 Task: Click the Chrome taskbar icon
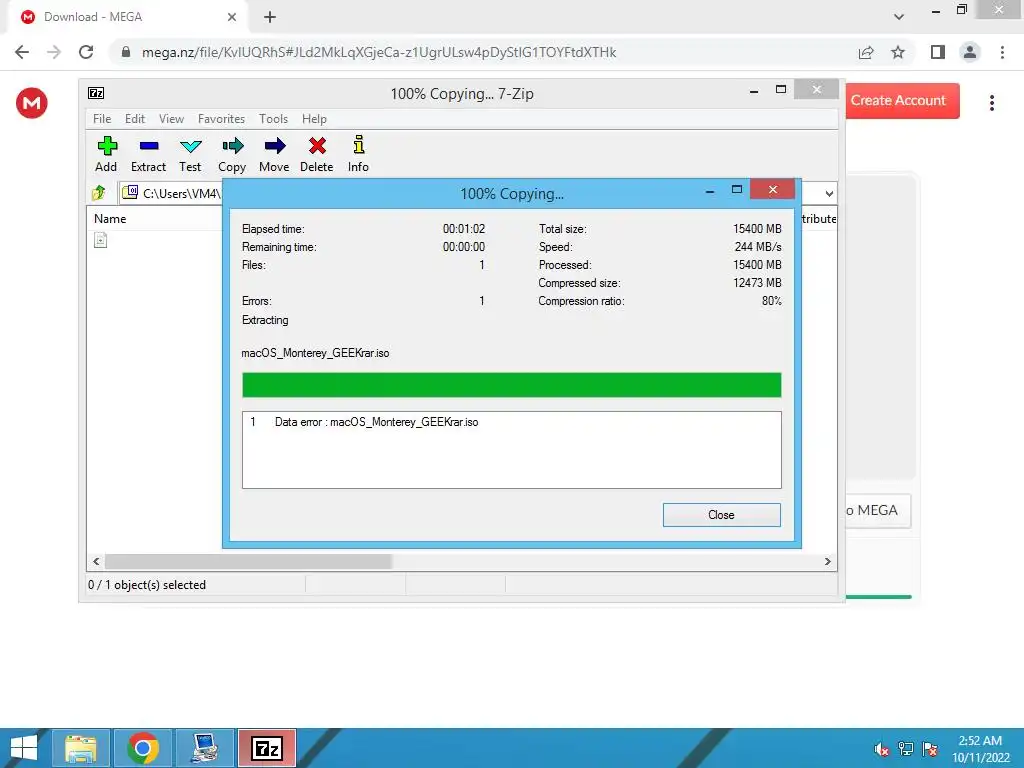(143, 748)
